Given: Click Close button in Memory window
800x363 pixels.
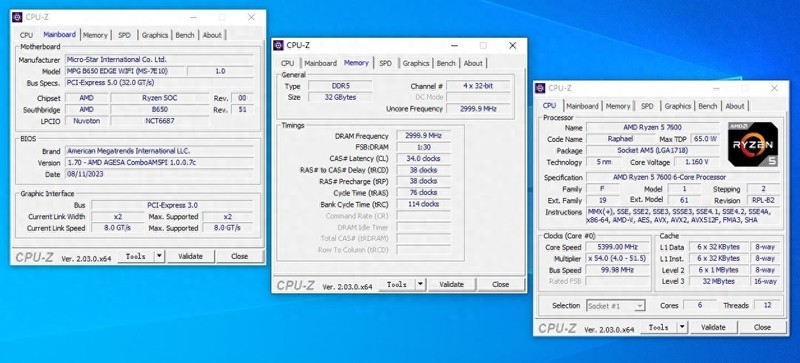Looking at the screenshot, I should point(501,284).
